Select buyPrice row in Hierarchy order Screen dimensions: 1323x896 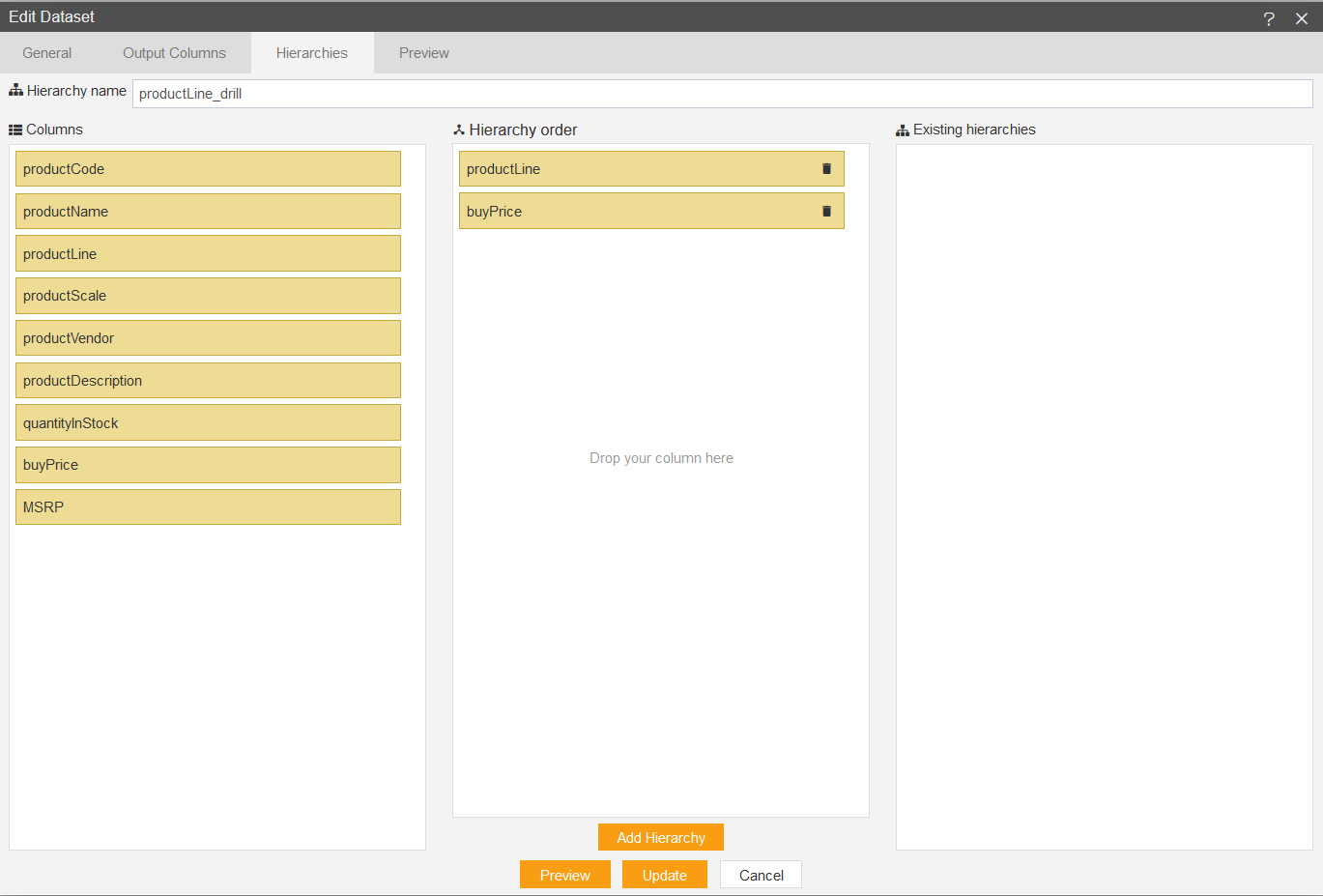pyautogui.click(x=651, y=211)
